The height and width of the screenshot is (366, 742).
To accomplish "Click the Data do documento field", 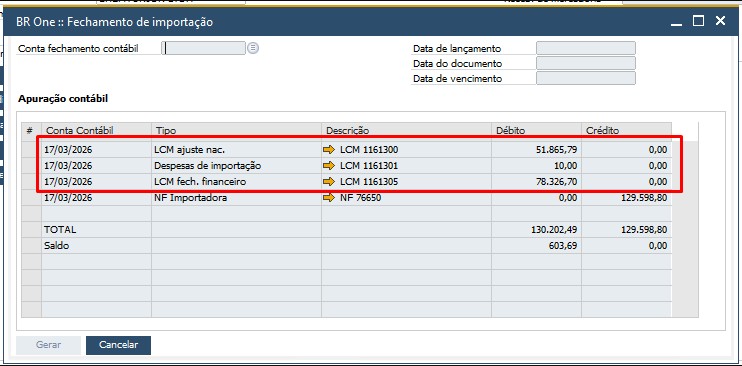I will (586, 63).
